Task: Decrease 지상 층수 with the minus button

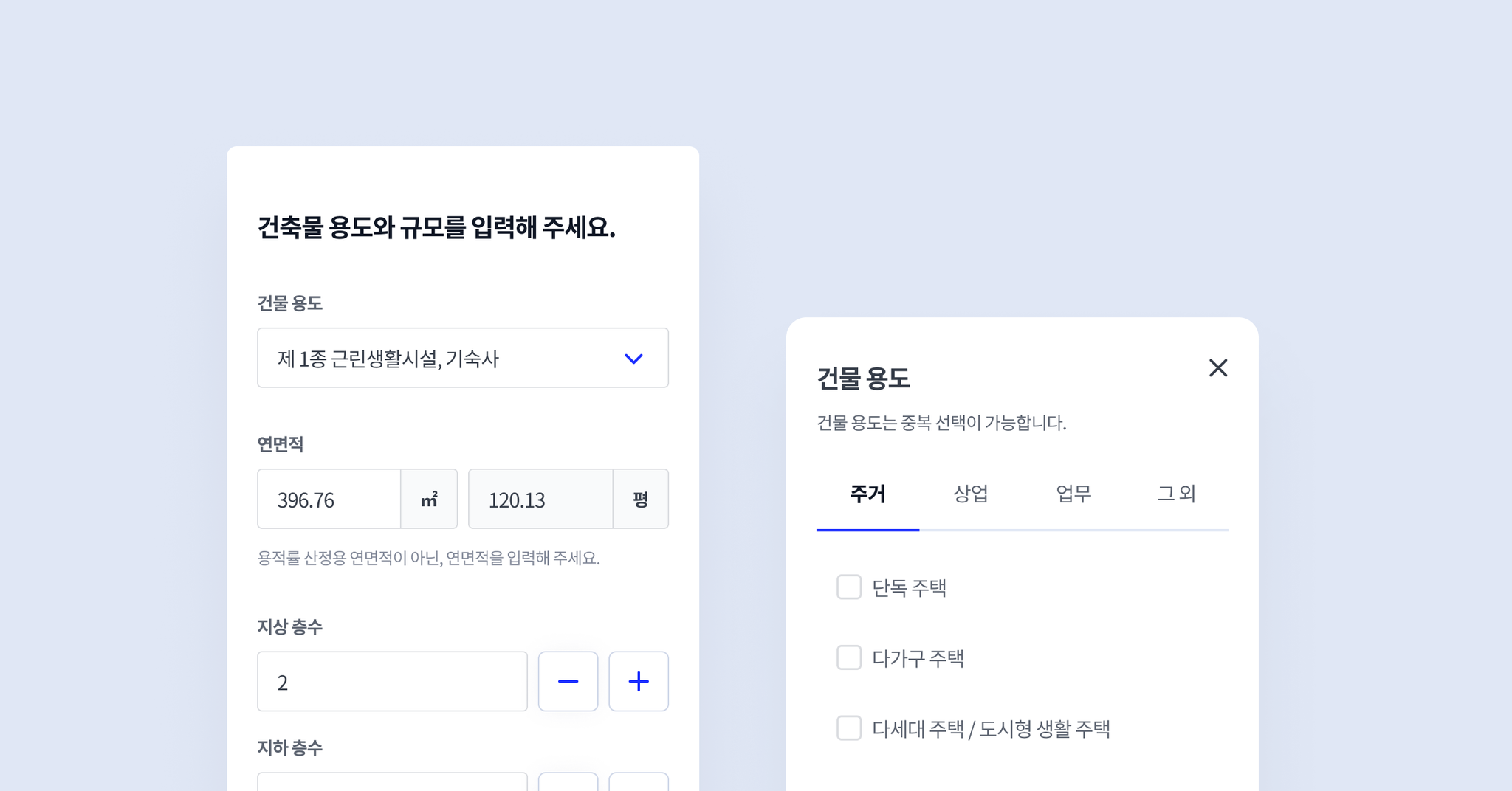Action: 568,681
